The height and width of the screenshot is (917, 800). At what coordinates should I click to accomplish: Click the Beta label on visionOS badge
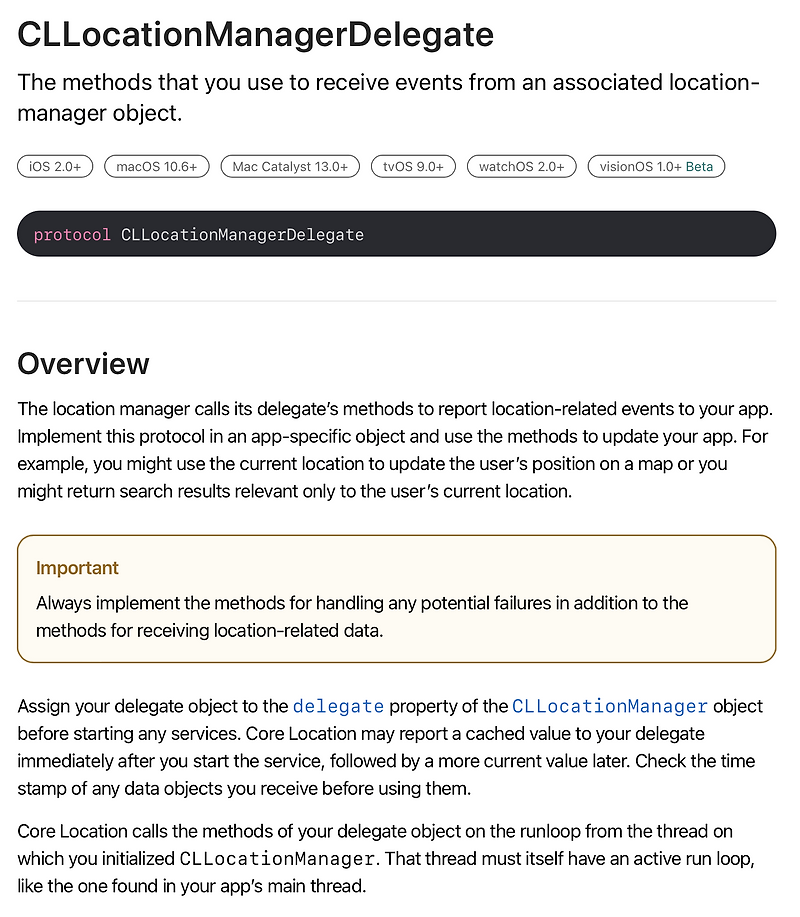point(699,167)
